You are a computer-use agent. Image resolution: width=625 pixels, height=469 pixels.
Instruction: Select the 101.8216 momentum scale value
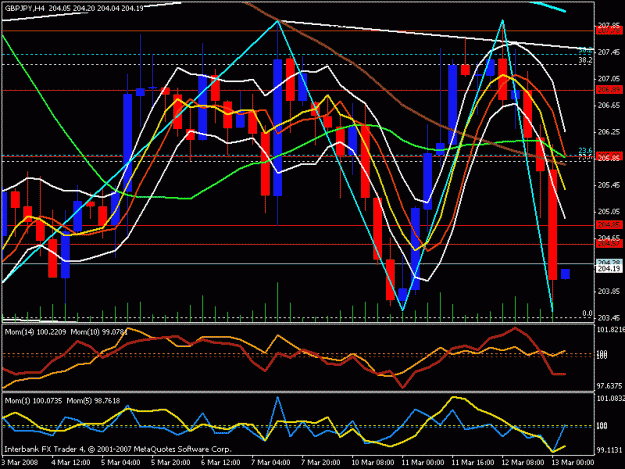click(x=609, y=330)
